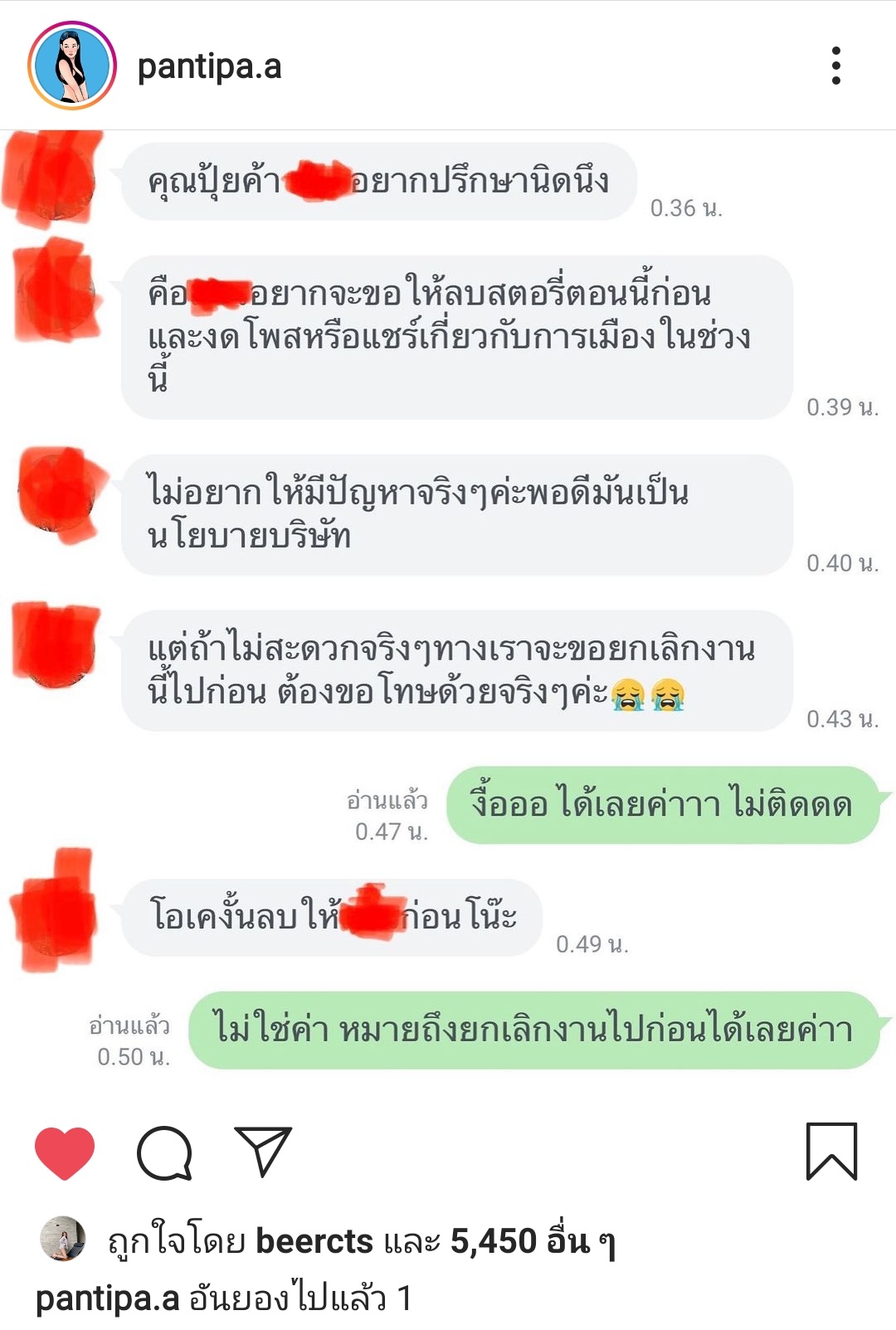Viewport: 896px width, 1330px height.
Task: Tap the message 'โอเคงั้นลบให้...ก่อนโน๊ะ'
Action: point(332,918)
